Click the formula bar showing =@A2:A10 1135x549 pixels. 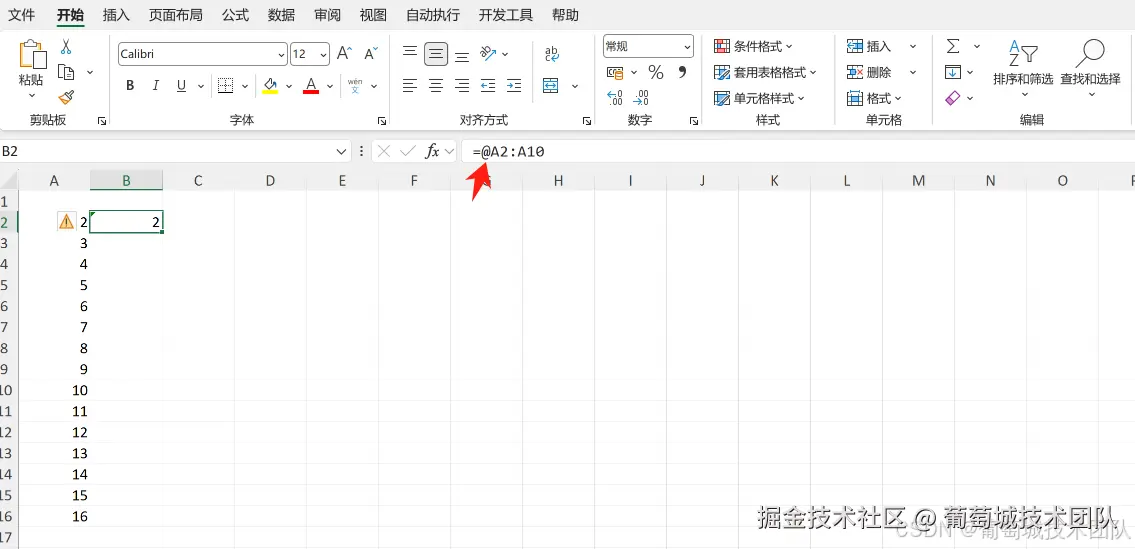click(796, 151)
